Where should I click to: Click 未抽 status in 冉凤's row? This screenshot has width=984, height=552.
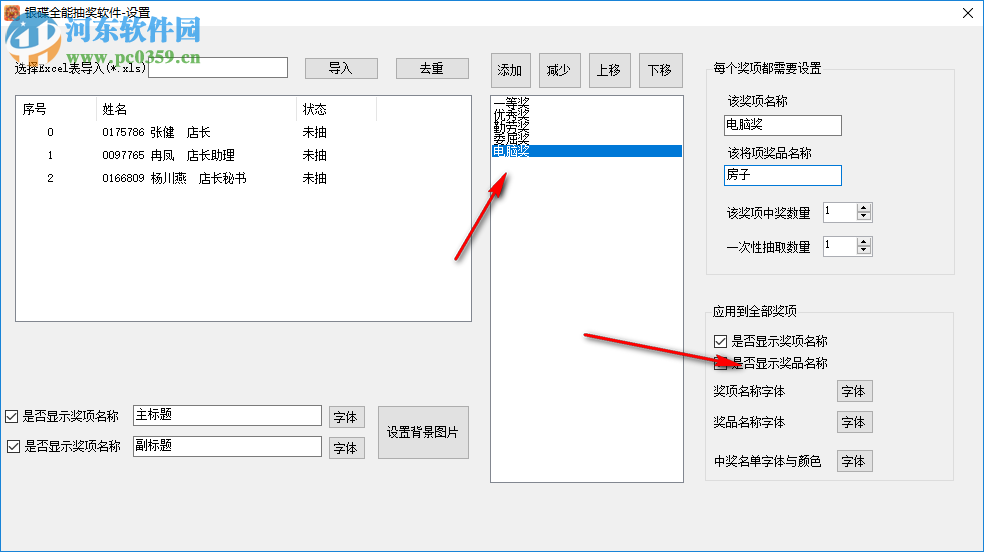coord(314,156)
